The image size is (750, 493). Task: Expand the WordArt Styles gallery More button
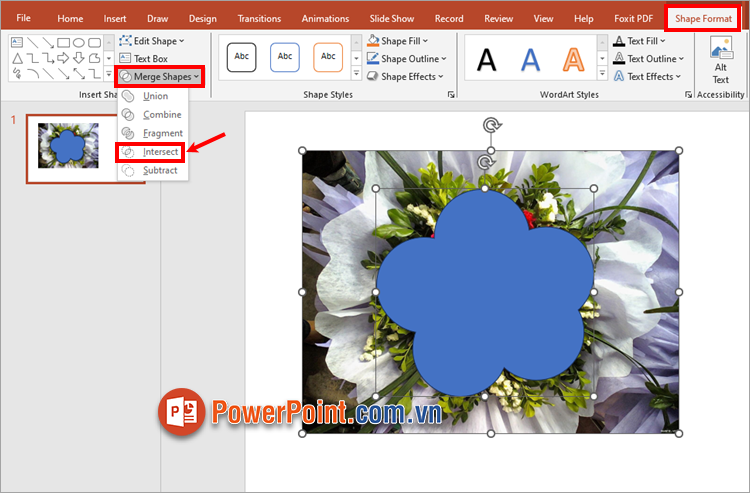602,74
